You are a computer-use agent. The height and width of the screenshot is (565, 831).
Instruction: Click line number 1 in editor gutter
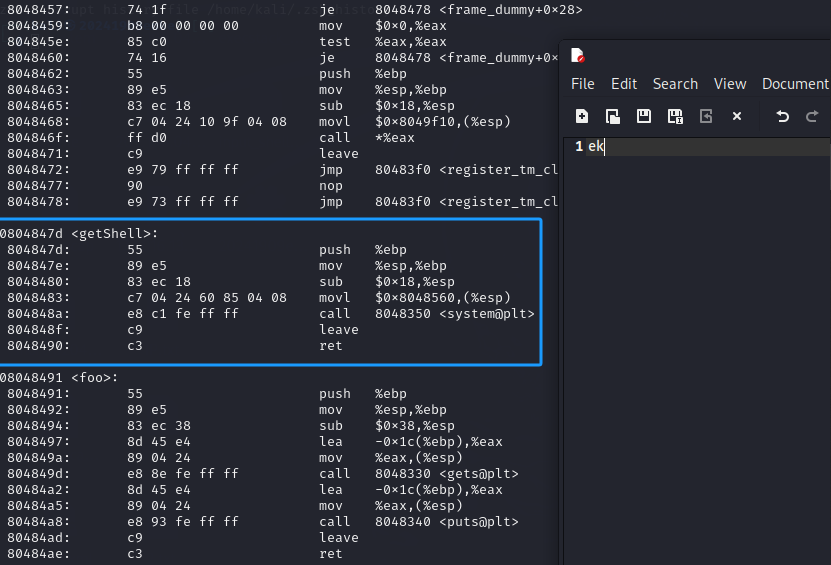[x=579, y=146]
